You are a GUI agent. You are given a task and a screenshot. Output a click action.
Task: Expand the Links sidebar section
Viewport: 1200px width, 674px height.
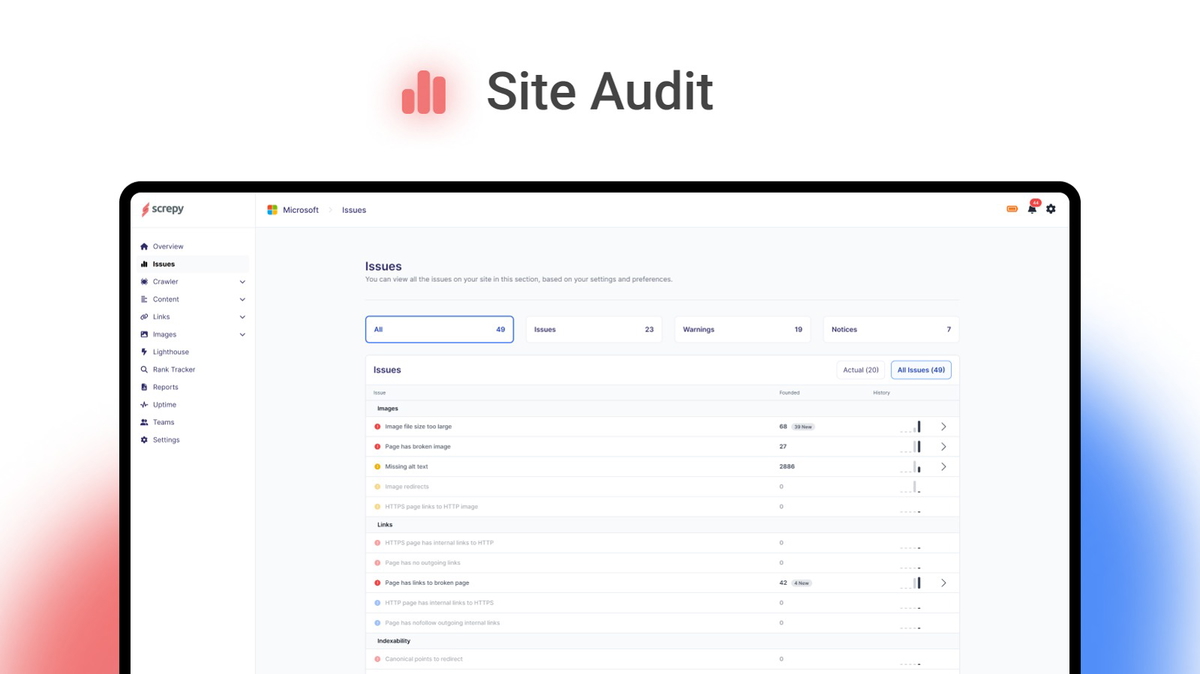(242, 316)
